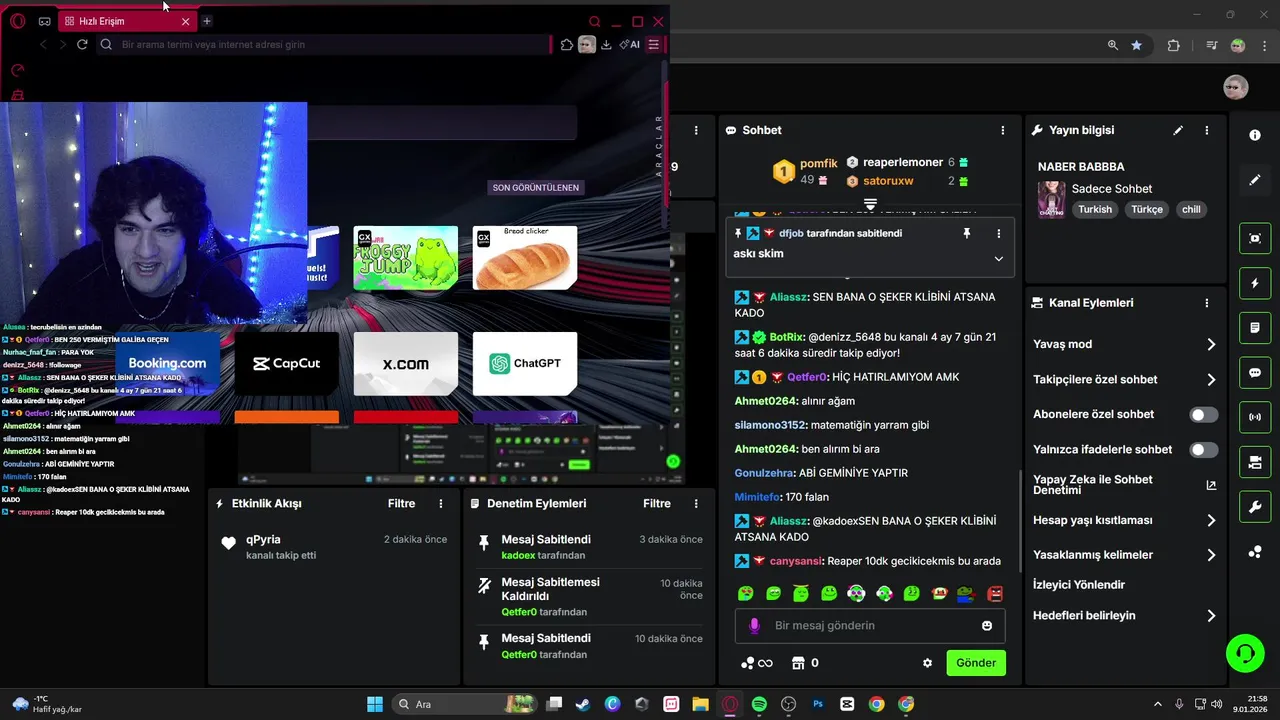Click Türkçe tag chip

1147,210
